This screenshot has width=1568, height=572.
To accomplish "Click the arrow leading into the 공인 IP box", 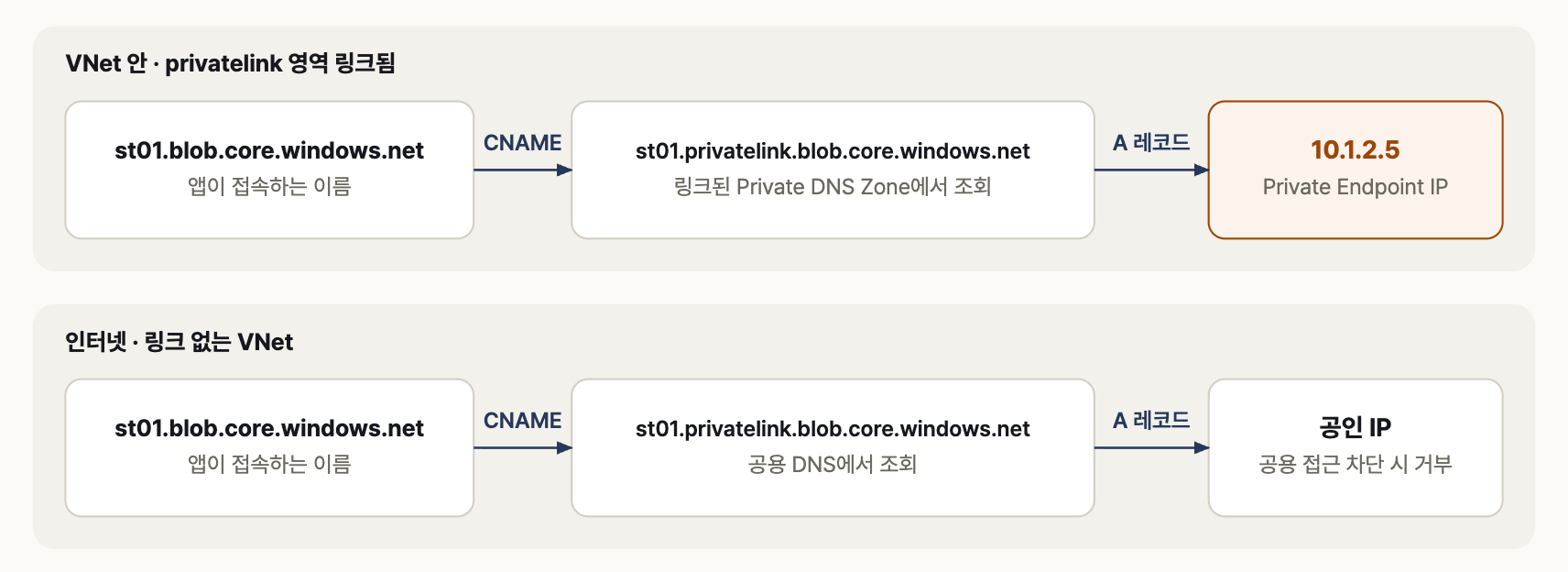I will coord(1151,447).
